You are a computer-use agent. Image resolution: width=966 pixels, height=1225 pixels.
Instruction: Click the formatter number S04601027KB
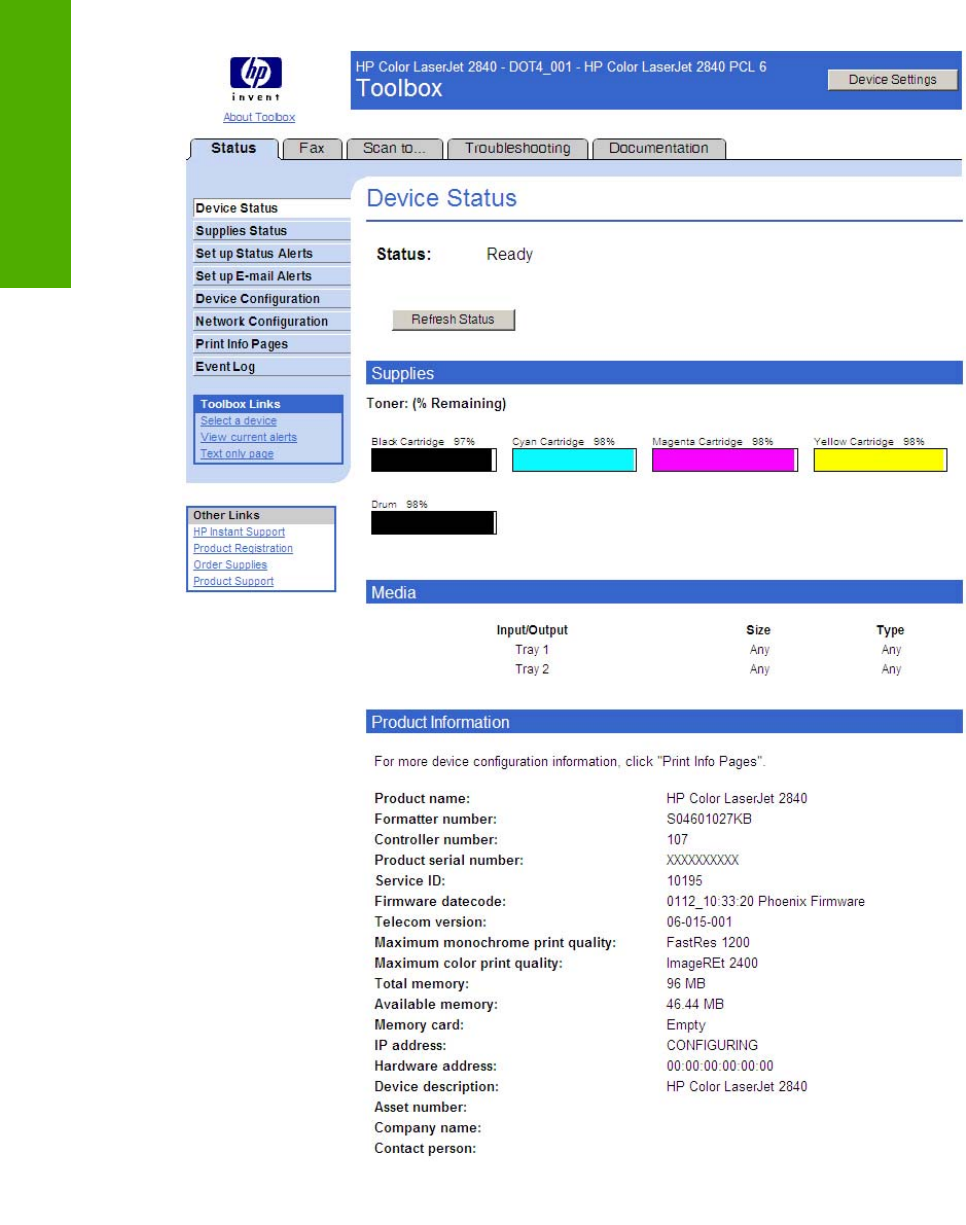pyautogui.click(x=709, y=819)
